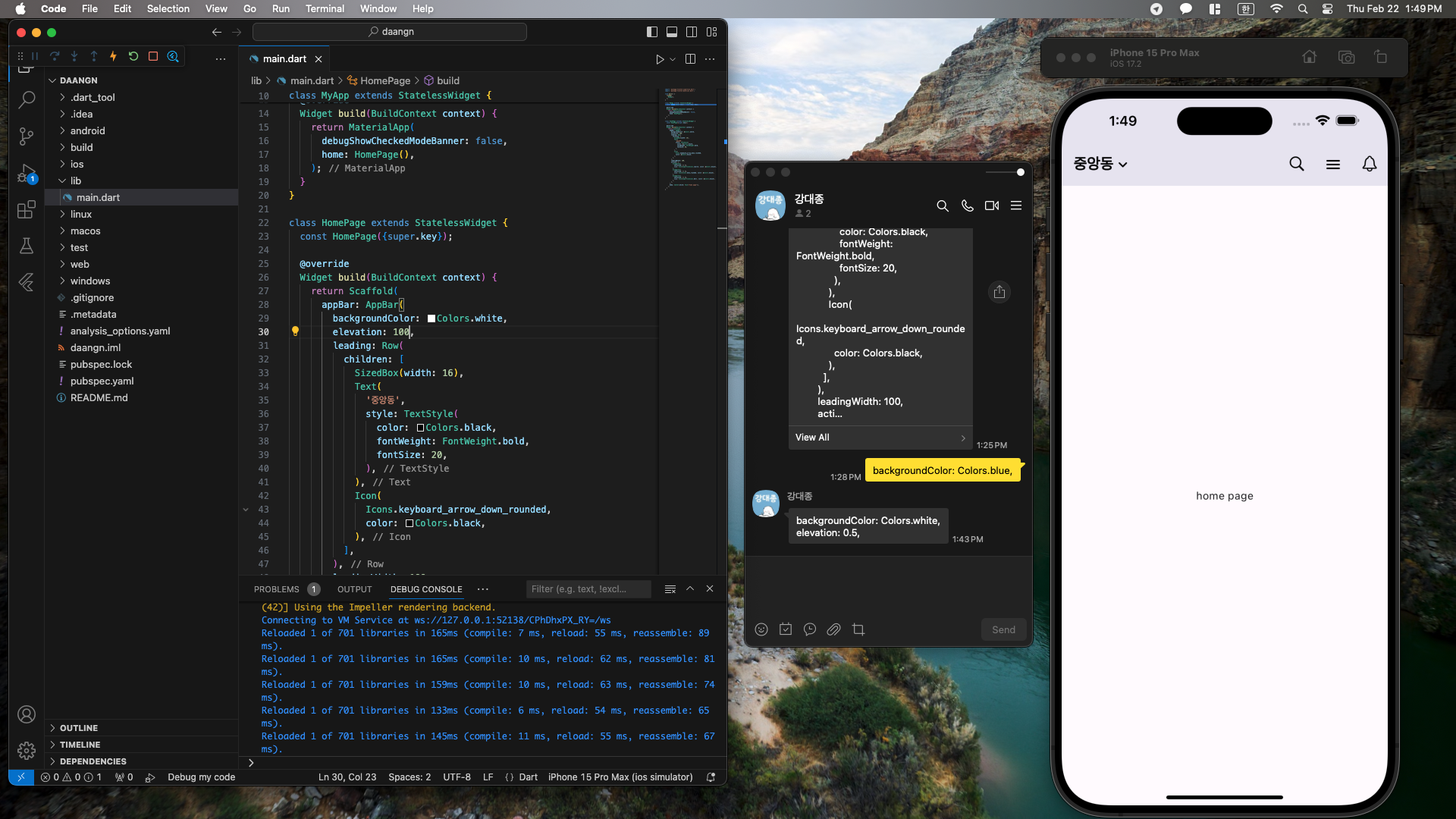1456x819 pixels.
Task: Open the Terminal menu
Action: [325, 9]
